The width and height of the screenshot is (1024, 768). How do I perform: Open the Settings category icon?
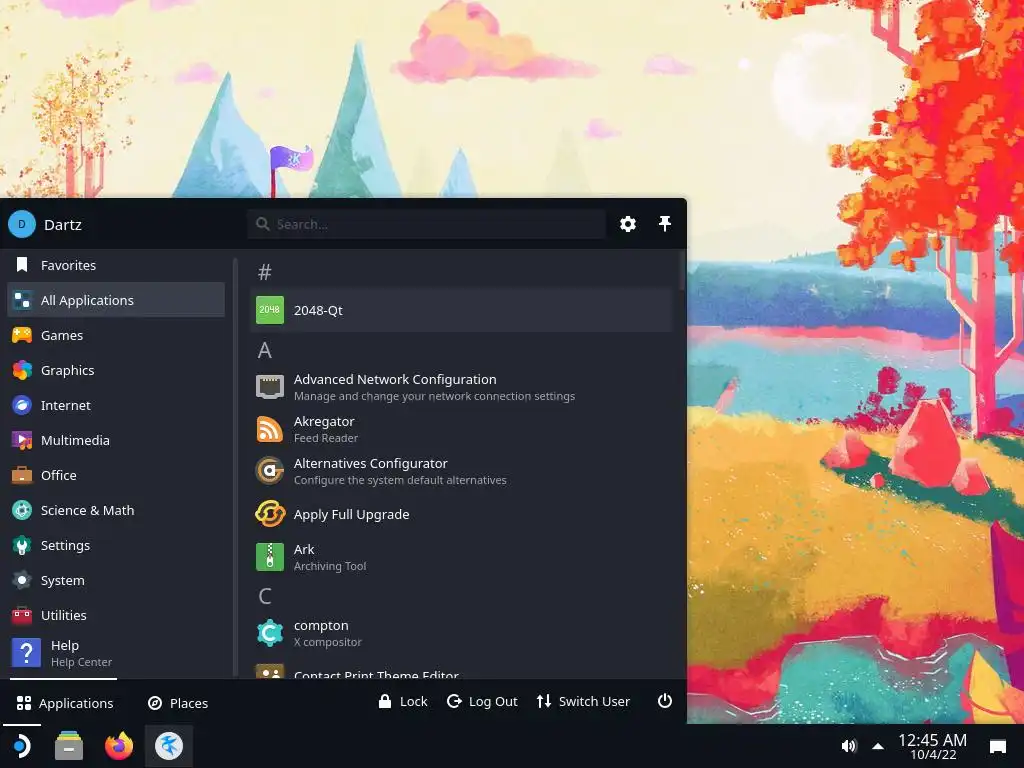pos(22,545)
